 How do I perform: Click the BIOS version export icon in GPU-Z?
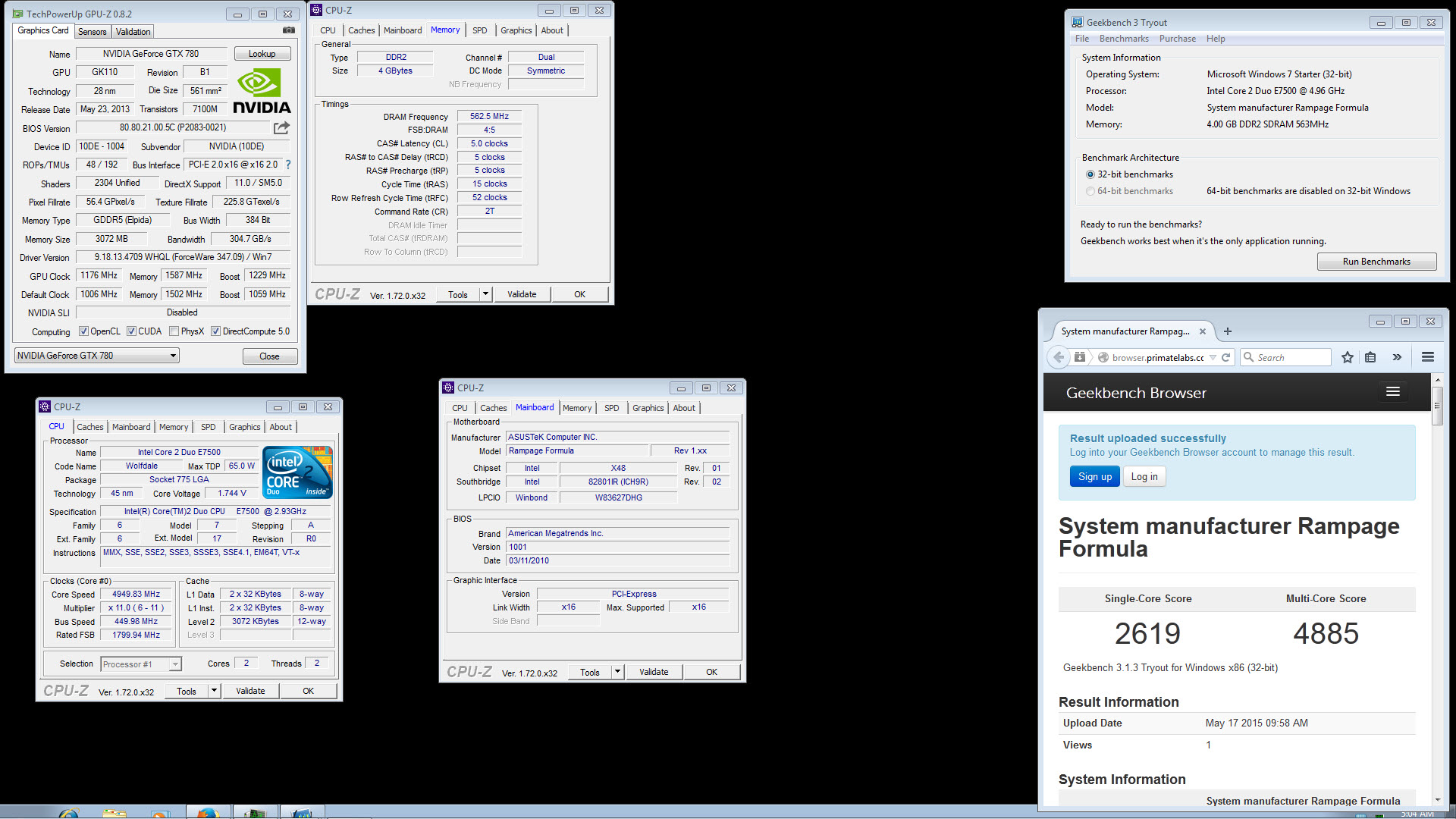[x=281, y=127]
